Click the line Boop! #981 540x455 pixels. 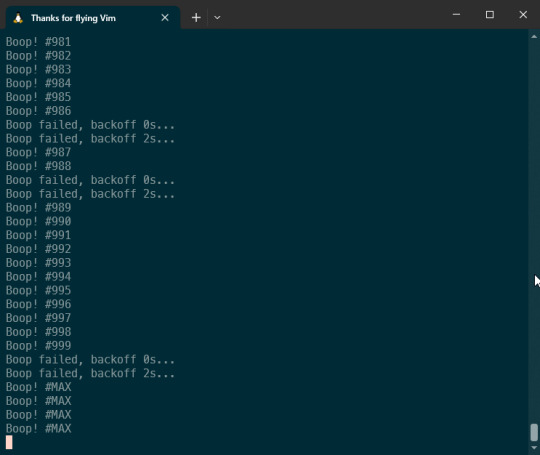[x=39, y=42]
